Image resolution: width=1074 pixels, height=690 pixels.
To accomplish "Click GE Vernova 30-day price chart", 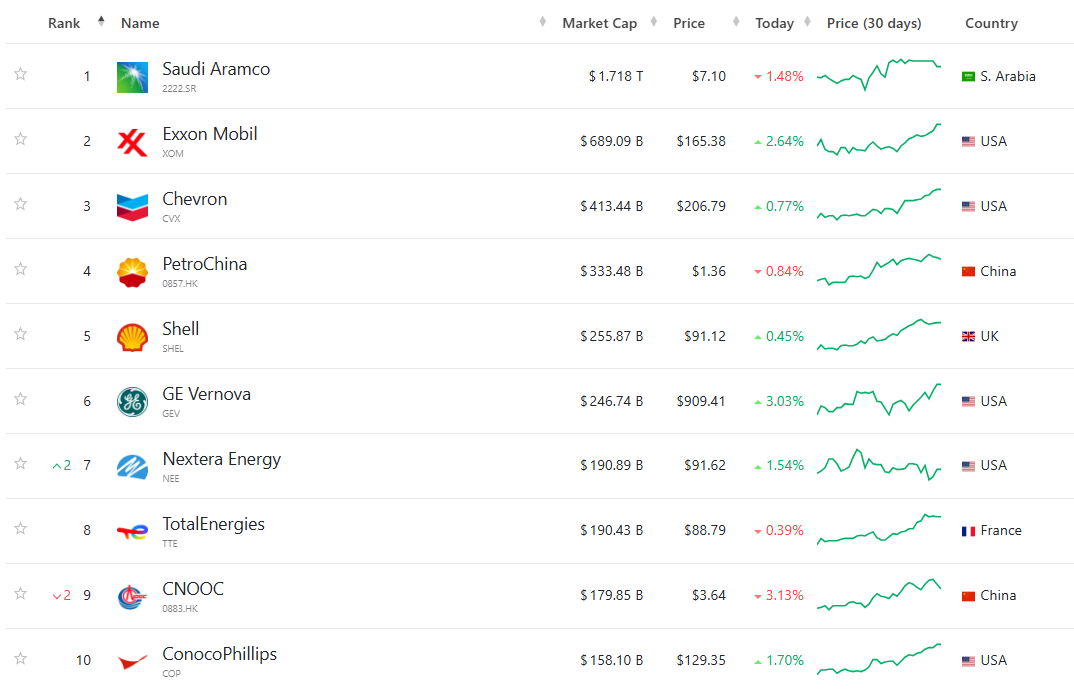I will tap(879, 400).
